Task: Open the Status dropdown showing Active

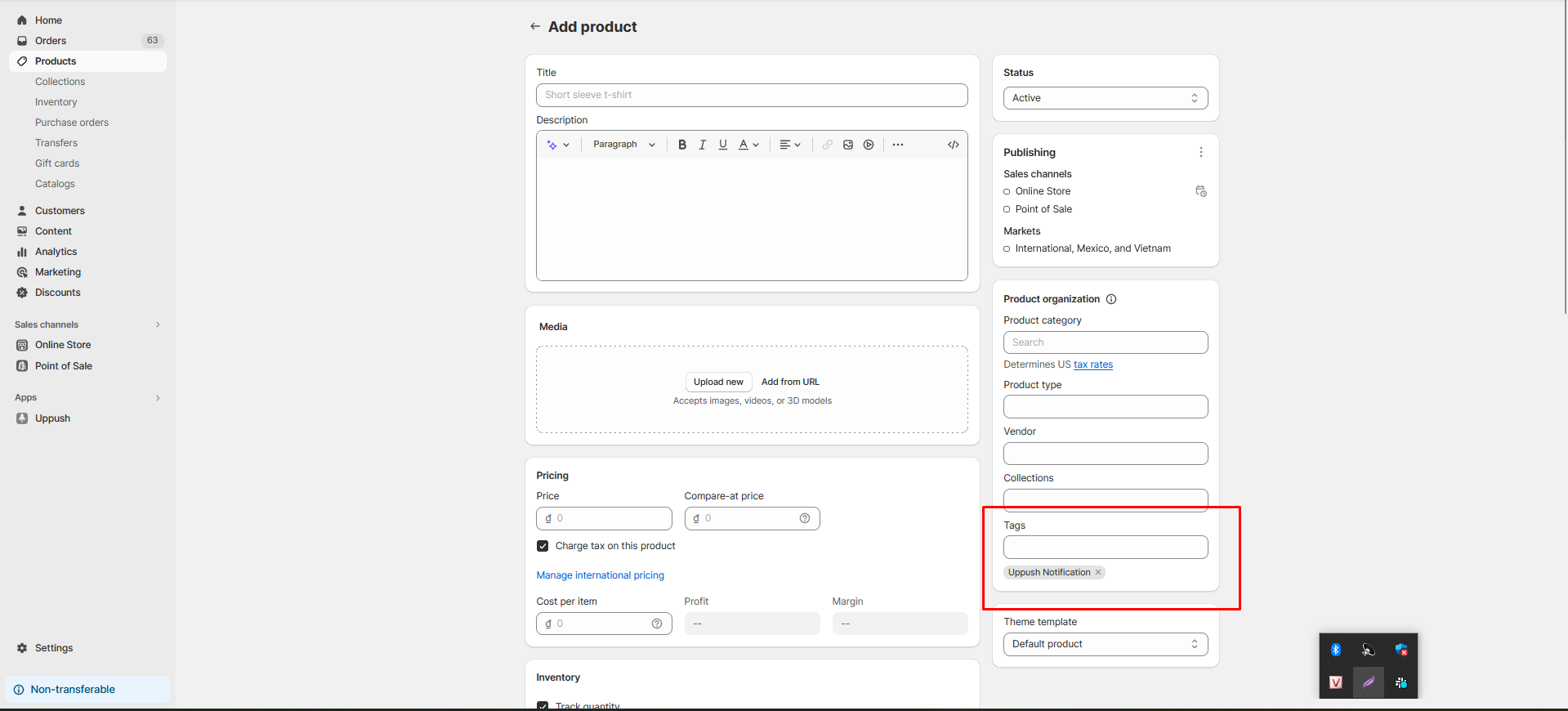Action: click(x=1105, y=98)
